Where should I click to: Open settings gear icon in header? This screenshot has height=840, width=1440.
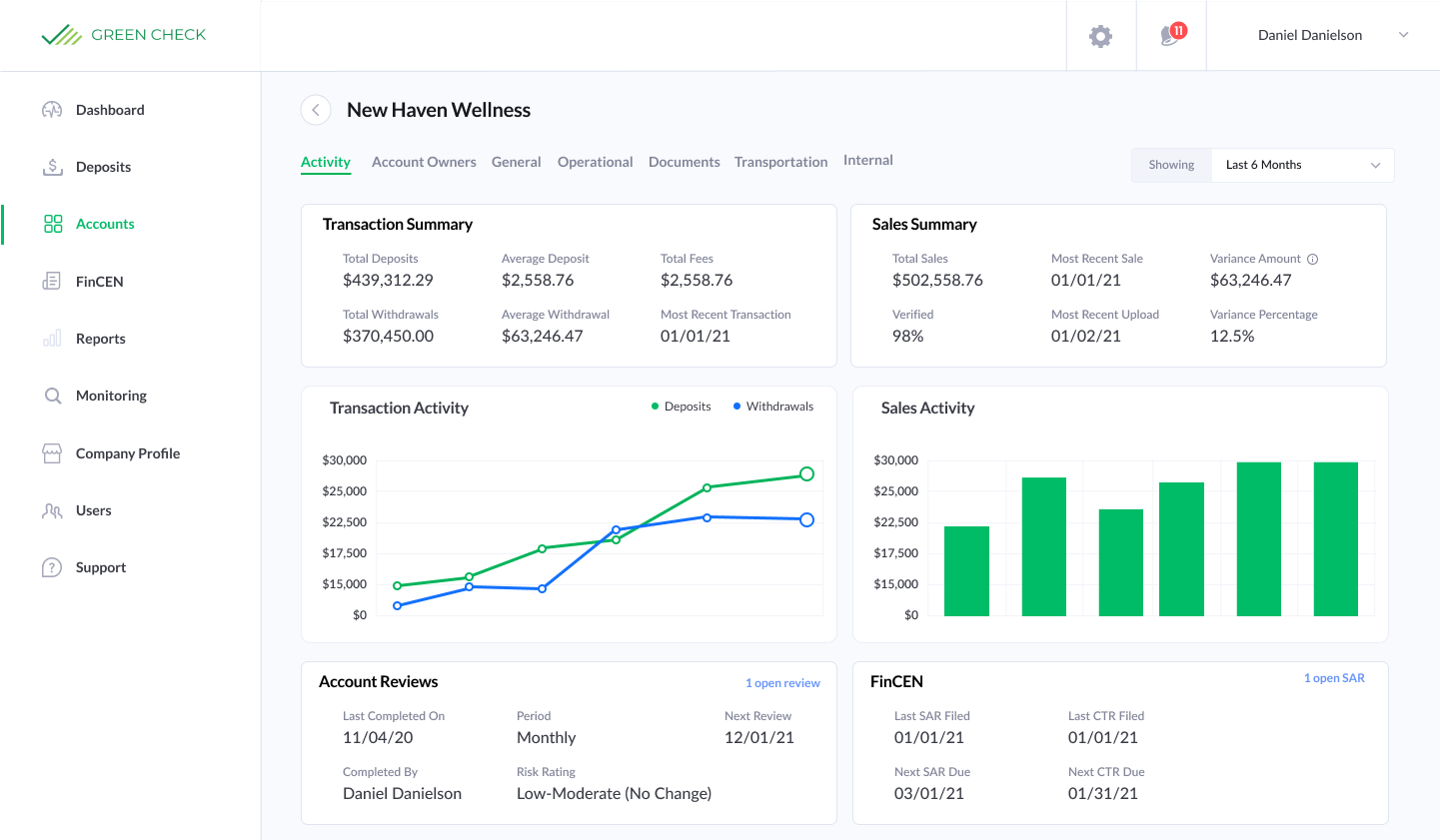tap(1100, 36)
